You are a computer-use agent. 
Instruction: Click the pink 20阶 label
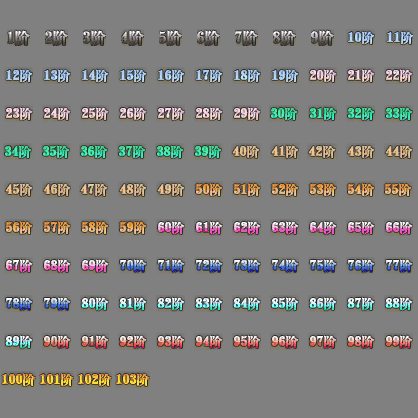pos(322,76)
